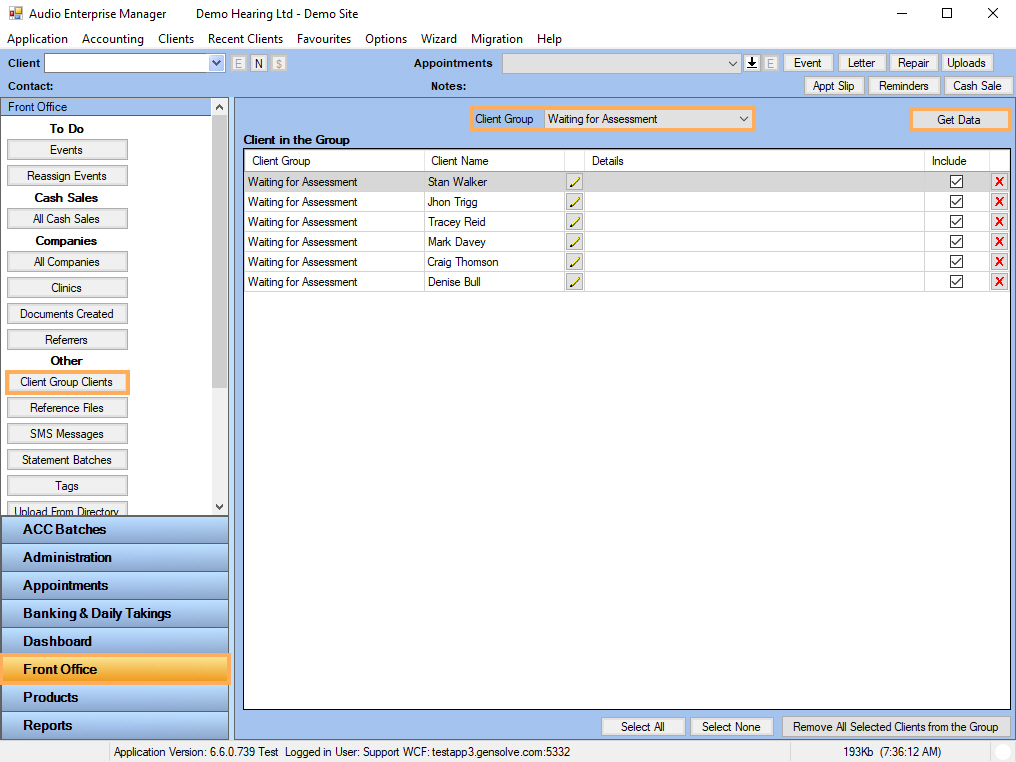Click the E icon next to the Client field
The height and width of the screenshot is (762, 1016).
tap(238, 62)
